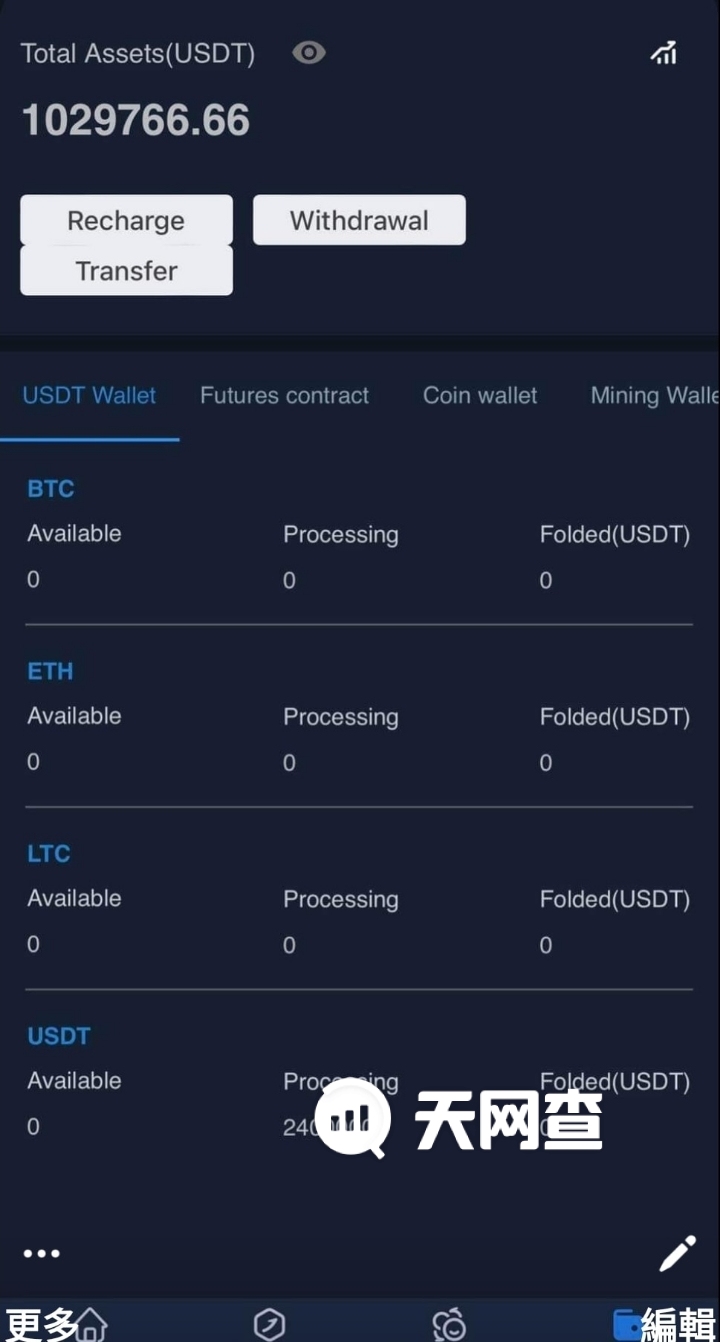The height and width of the screenshot is (1342, 720).
Task: Switch to Futures contract tab
Action: pyautogui.click(x=284, y=396)
